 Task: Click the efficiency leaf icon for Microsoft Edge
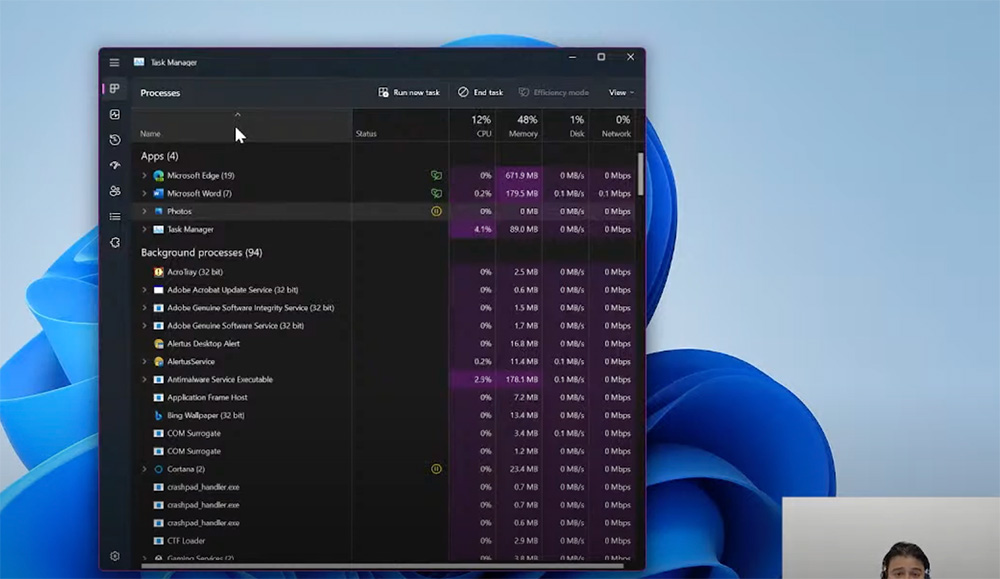point(436,175)
